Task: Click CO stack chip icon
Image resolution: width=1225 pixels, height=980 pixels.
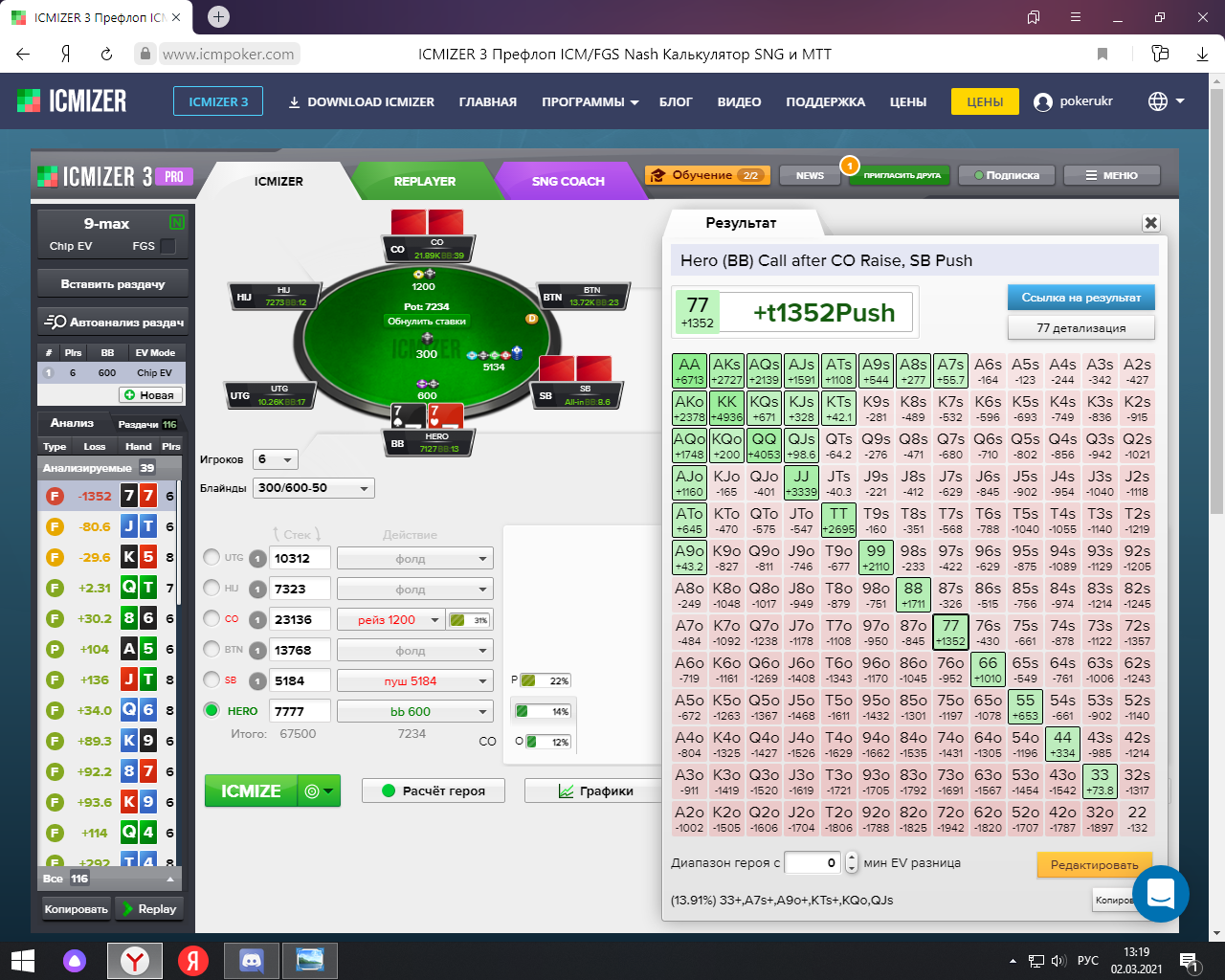Action: [257, 620]
